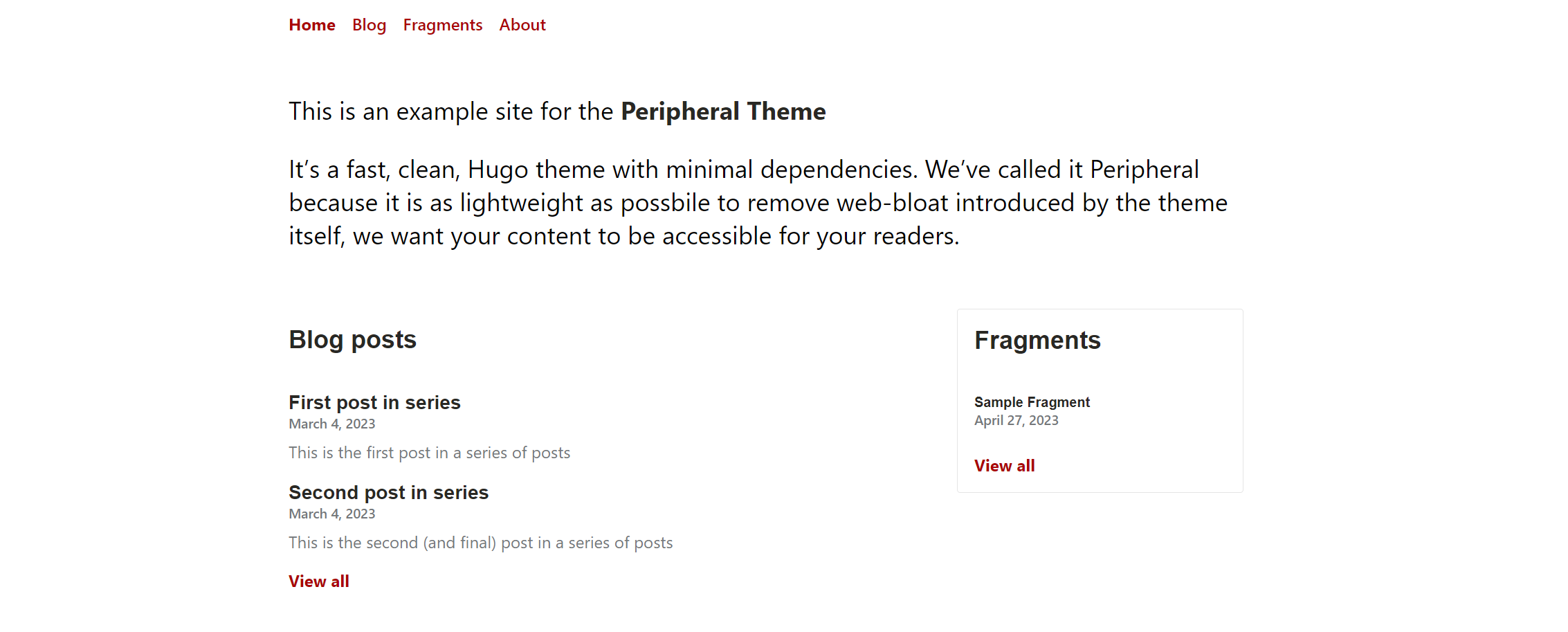
Task: Select the March 4, 2023 date under the first post
Action: pos(331,424)
